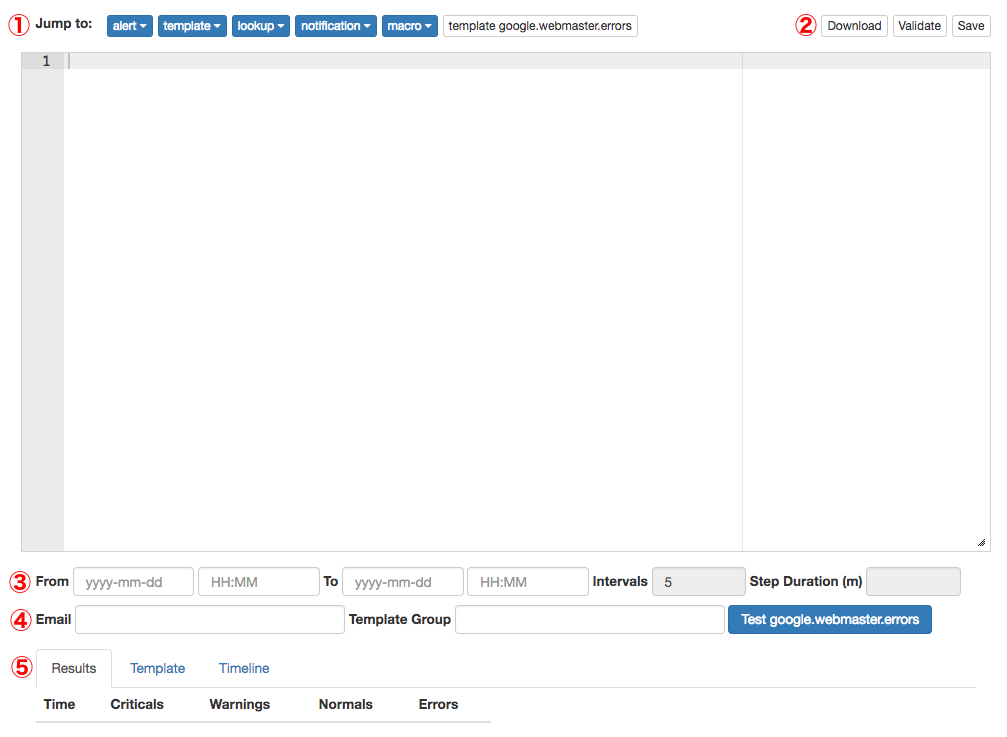1007x737 pixels.
Task: Open the Template tab
Action: pos(157,668)
